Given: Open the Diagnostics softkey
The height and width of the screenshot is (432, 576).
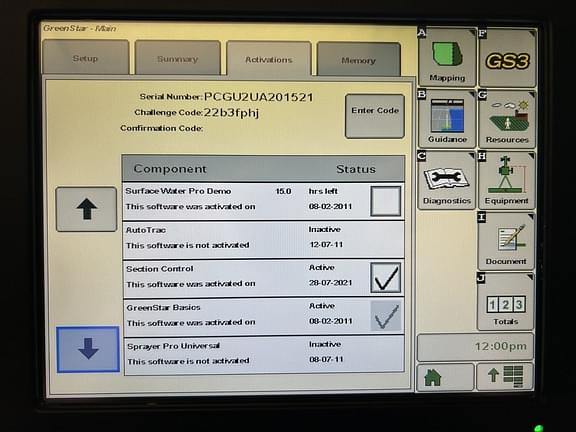Looking at the screenshot, I should click(x=447, y=180).
